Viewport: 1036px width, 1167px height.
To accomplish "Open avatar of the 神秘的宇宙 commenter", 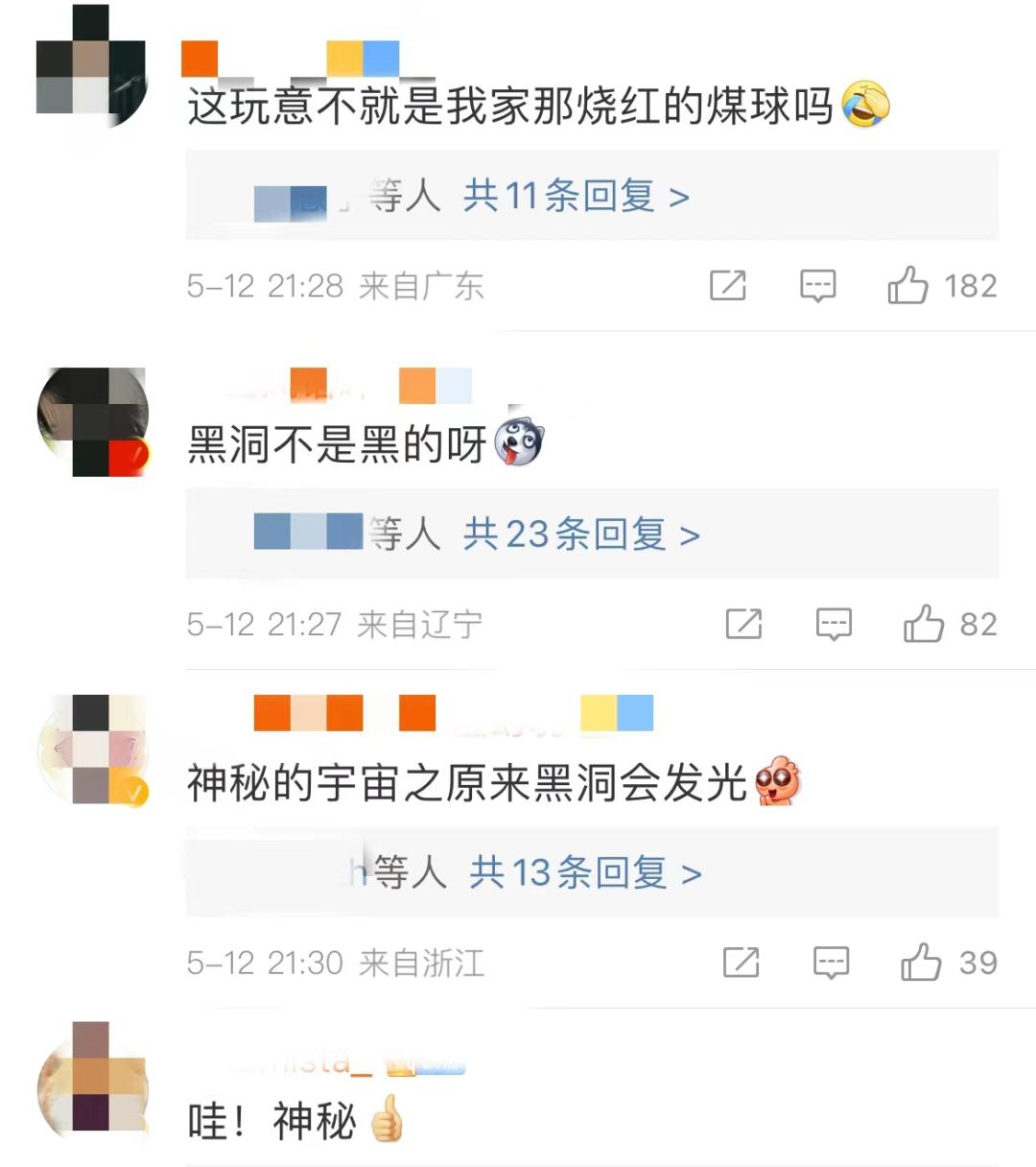I will tap(93, 749).
